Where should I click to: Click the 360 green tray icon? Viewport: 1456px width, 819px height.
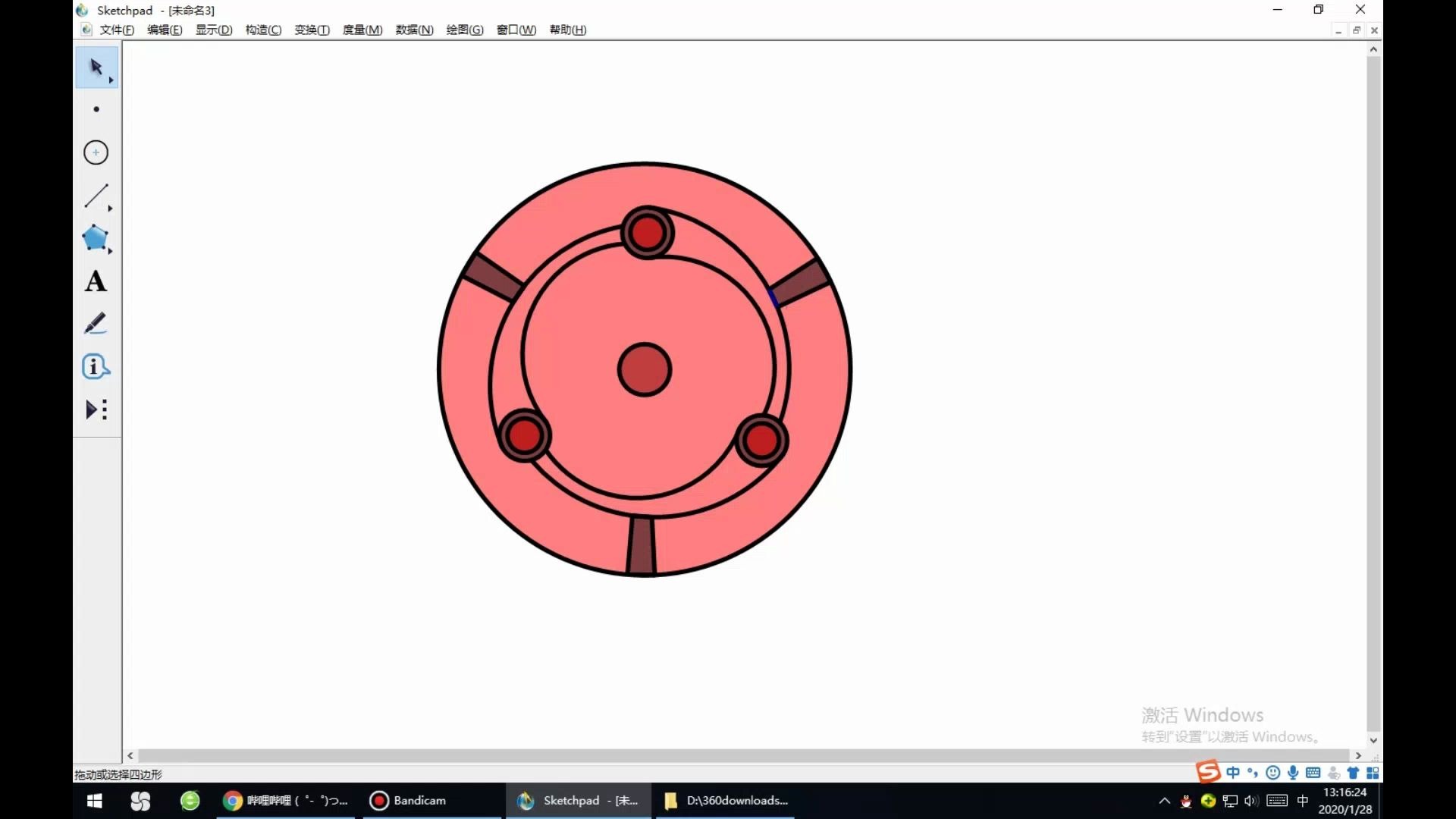1209,801
